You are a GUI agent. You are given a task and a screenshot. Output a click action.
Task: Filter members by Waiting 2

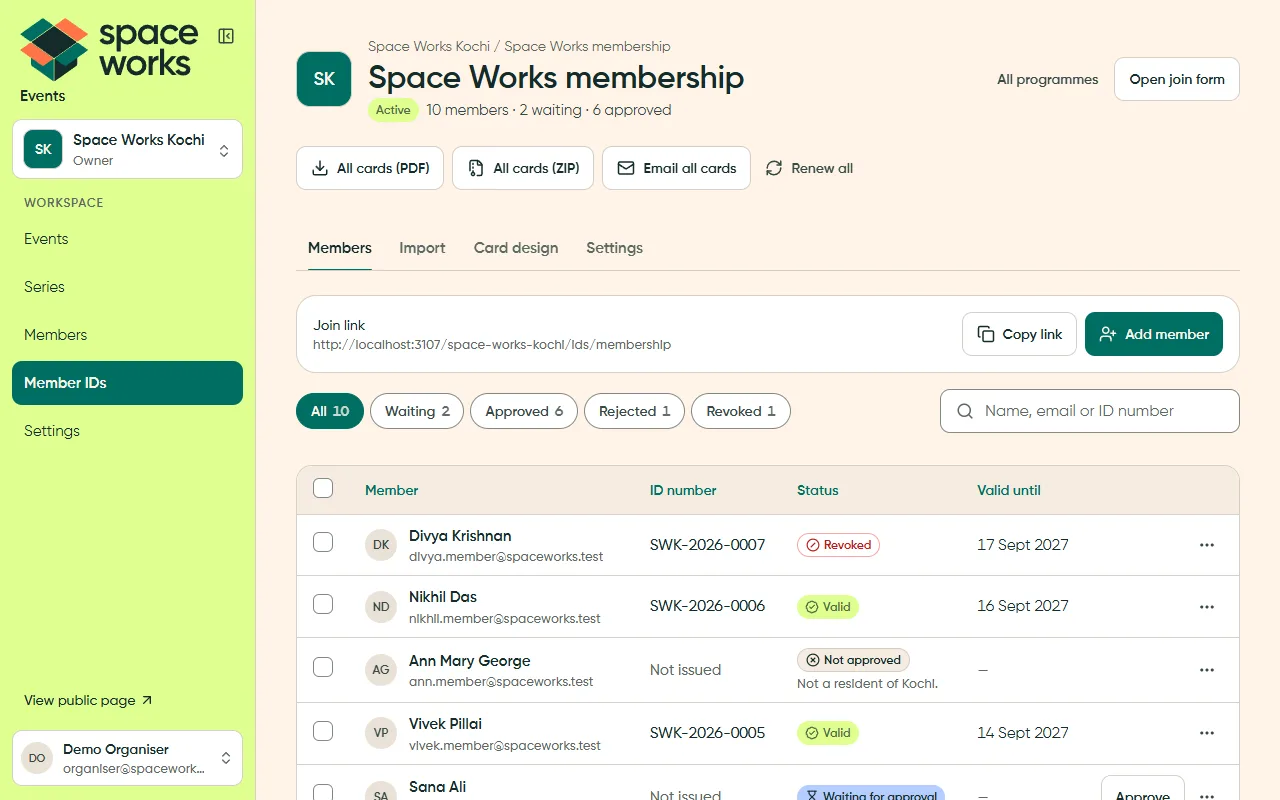(417, 411)
